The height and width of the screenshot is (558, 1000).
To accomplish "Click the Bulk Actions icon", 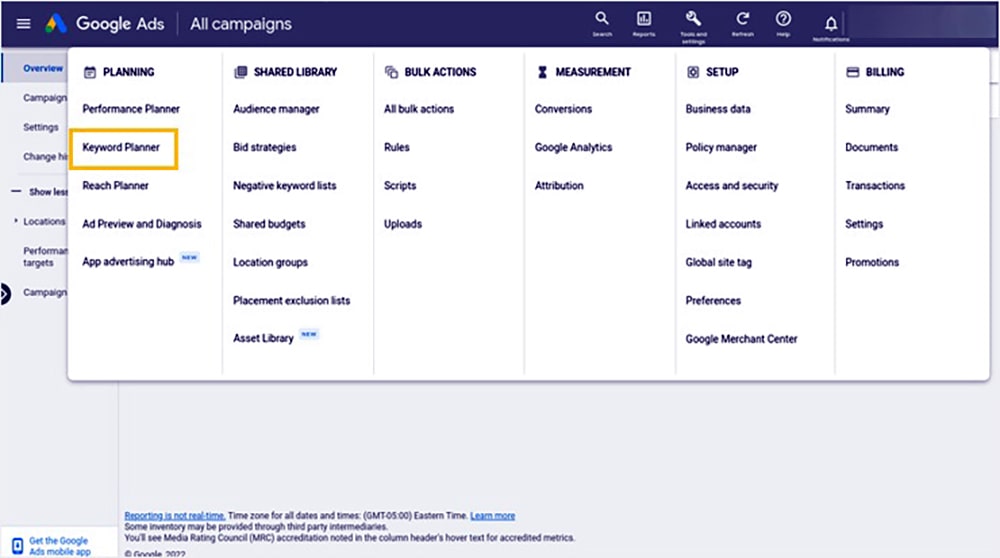I will point(391,72).
